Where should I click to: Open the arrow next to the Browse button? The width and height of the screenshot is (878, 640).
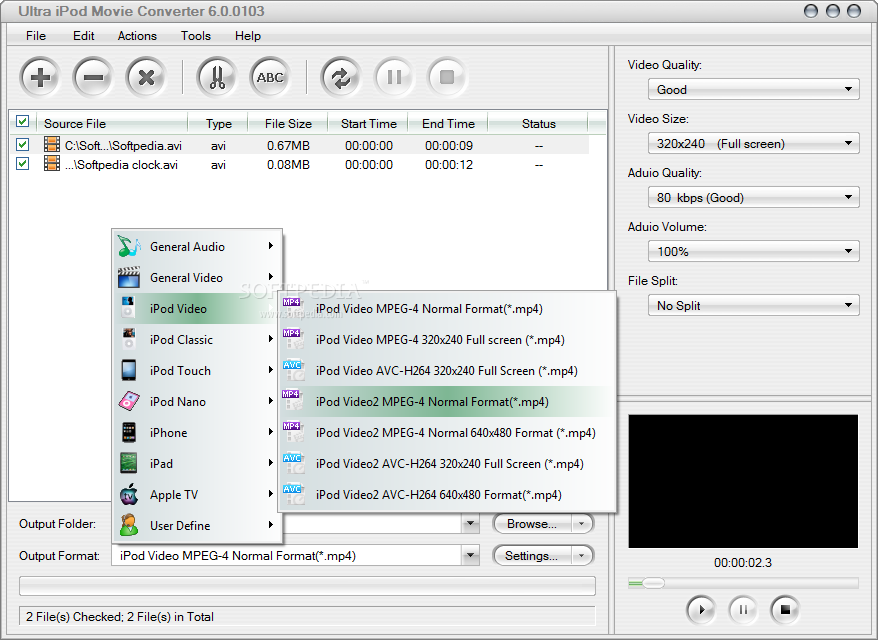coord(582,524)
